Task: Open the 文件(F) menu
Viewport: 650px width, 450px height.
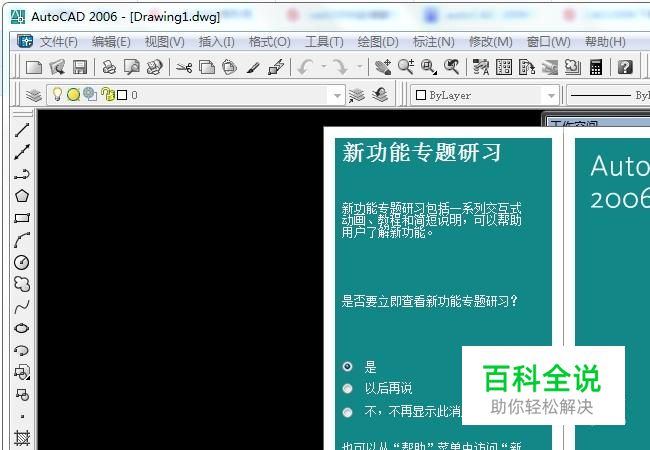Action: click(58, 42)
